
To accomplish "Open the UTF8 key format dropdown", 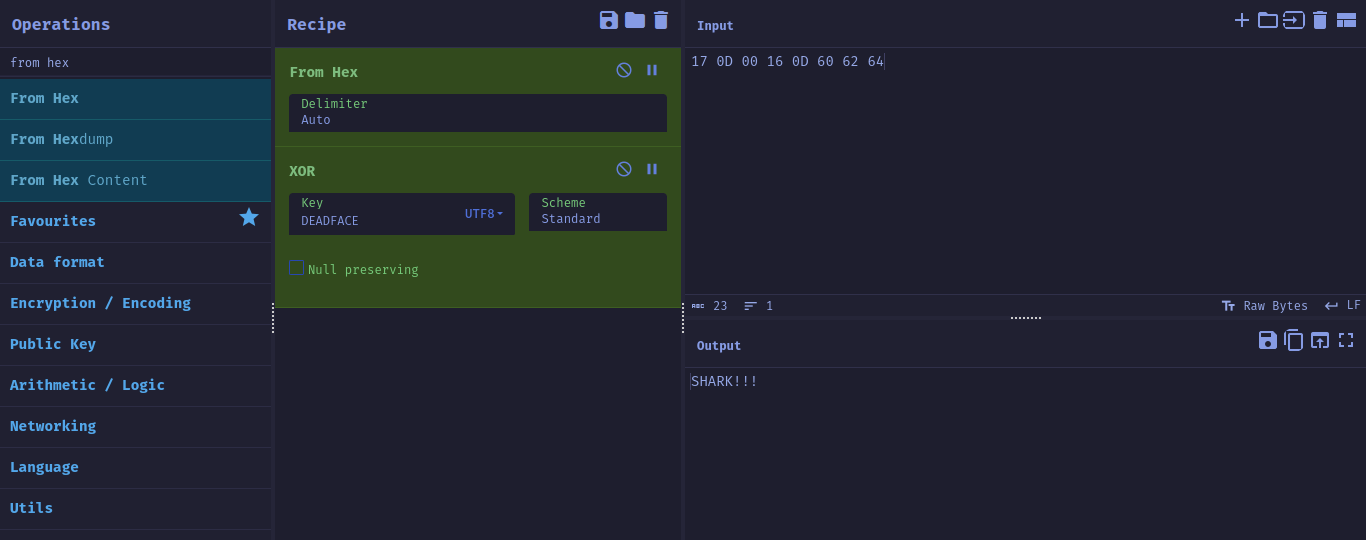I will [x=484, y=214].
